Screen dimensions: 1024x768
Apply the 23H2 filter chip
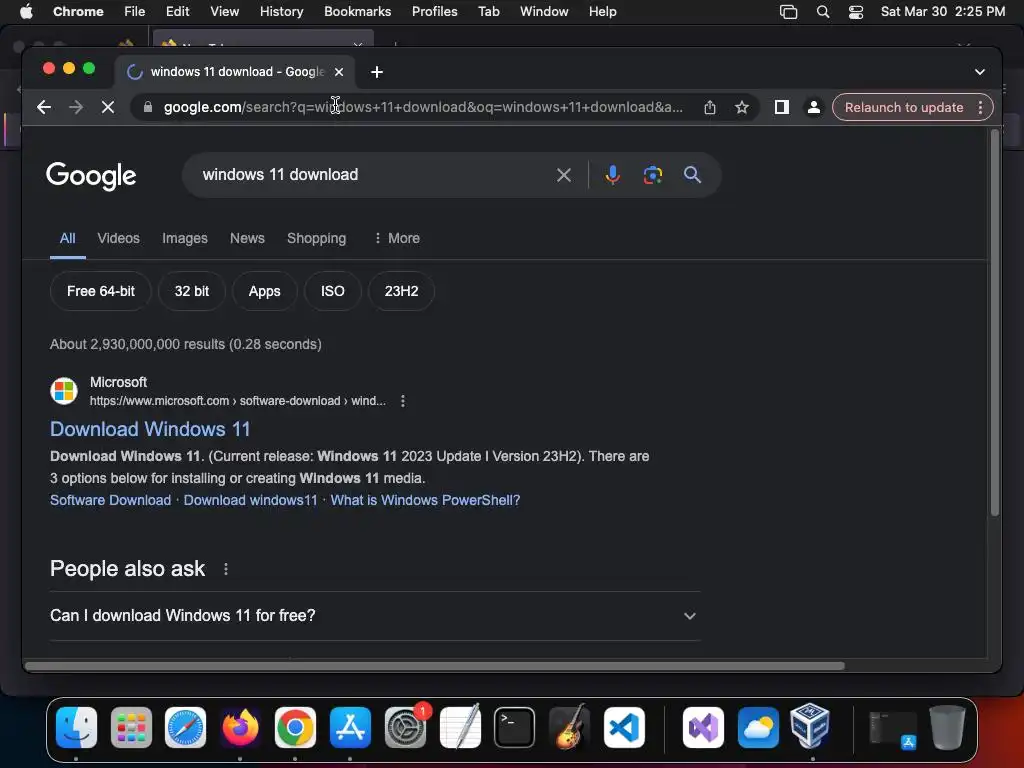(x=401, y=291)
